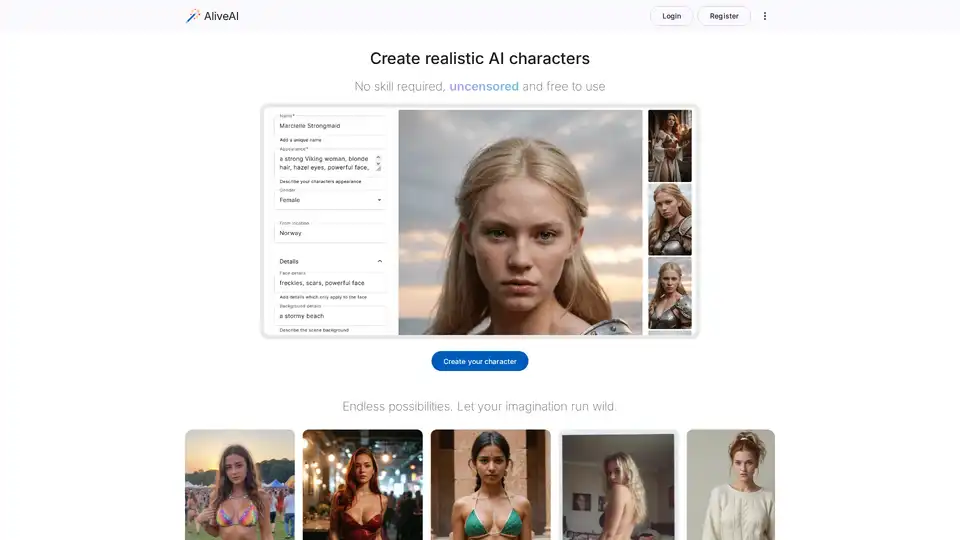Viewport: 960px width, 540px height.
Task: Open the festival gallery image on the left
Action: pyautogui.click(x=240, y=484)
